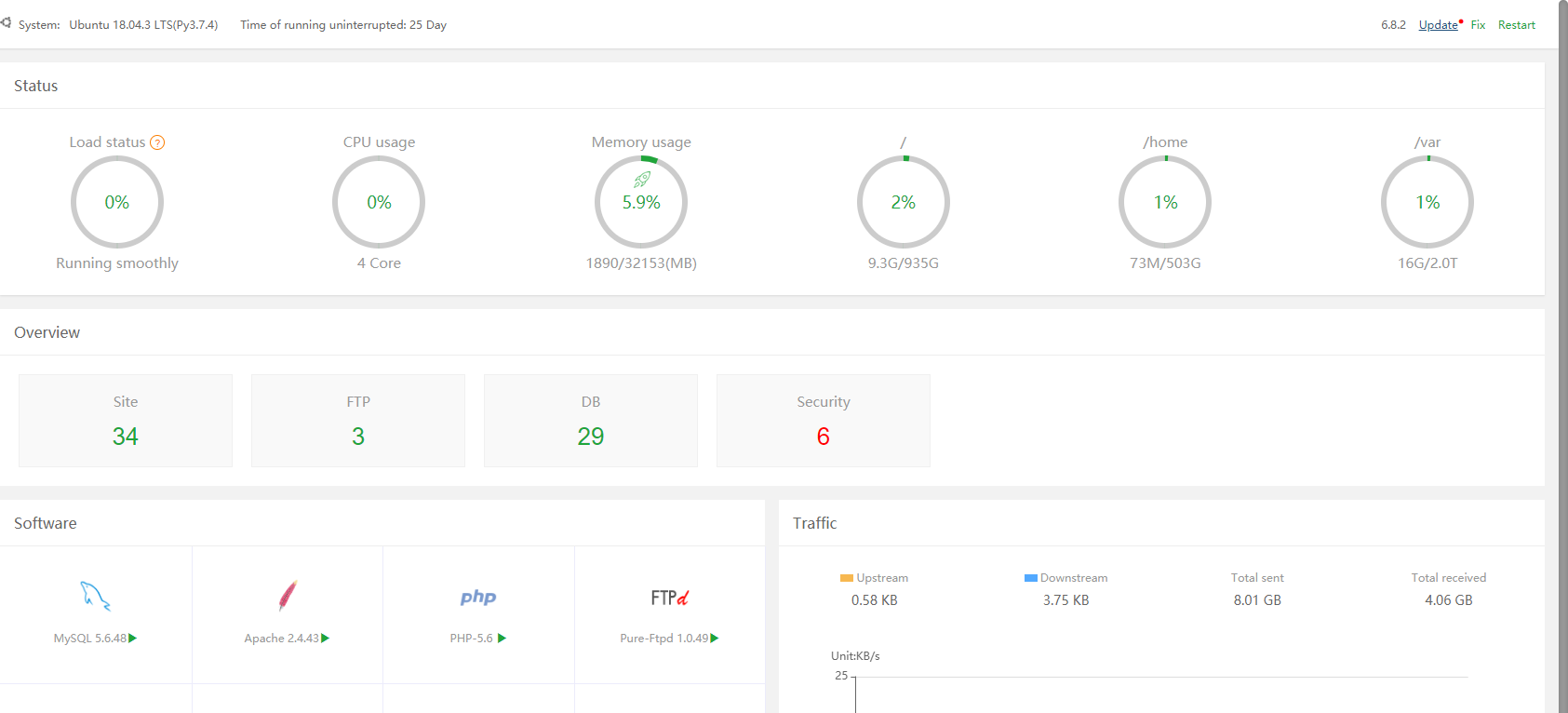
Task: Click the root '/' disk gauge showing 2%
Action: (x=904, y=202)
